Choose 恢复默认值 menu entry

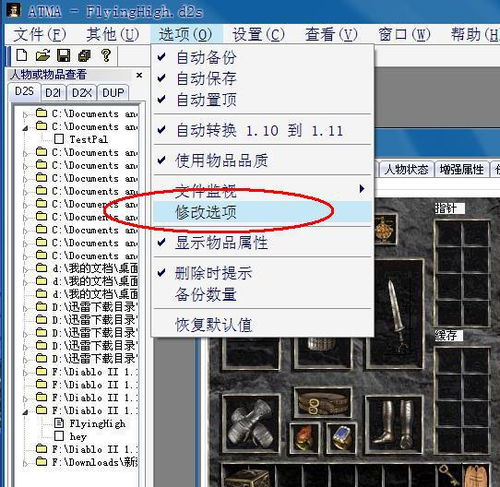click(x=263, y=324)
